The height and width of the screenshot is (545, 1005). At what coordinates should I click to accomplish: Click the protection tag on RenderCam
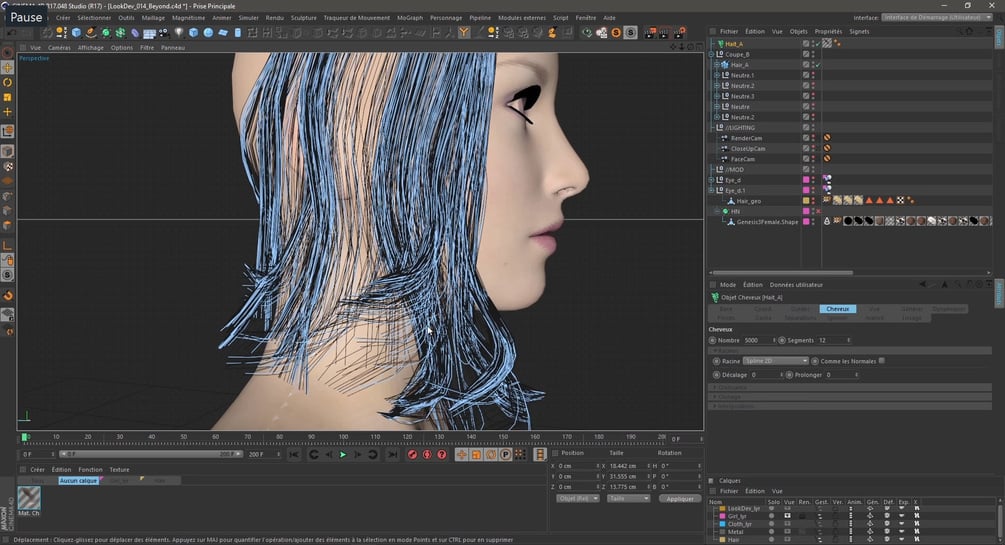pyautogui.click(x=827, y=138)
